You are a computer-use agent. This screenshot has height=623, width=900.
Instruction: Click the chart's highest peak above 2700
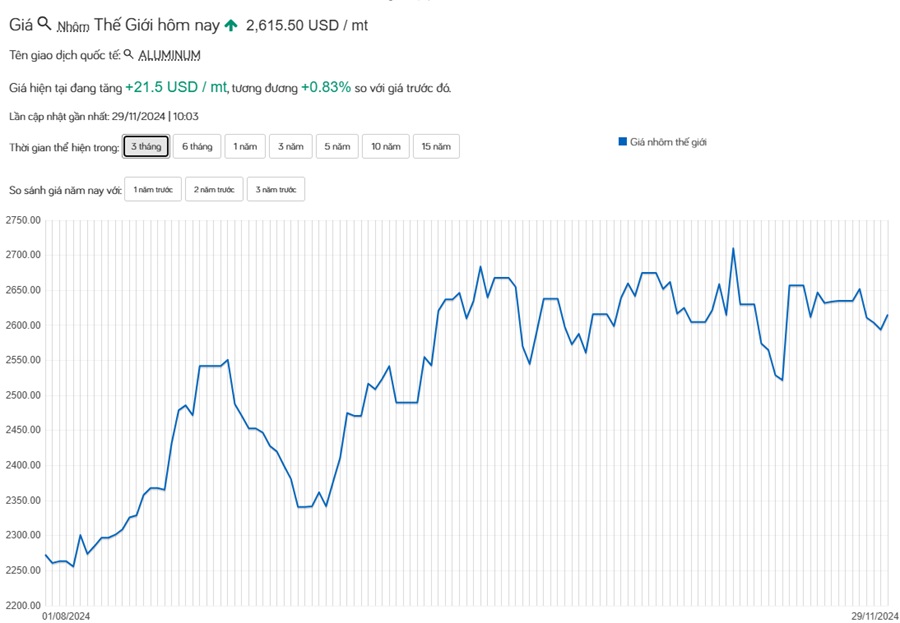[733, 249]
